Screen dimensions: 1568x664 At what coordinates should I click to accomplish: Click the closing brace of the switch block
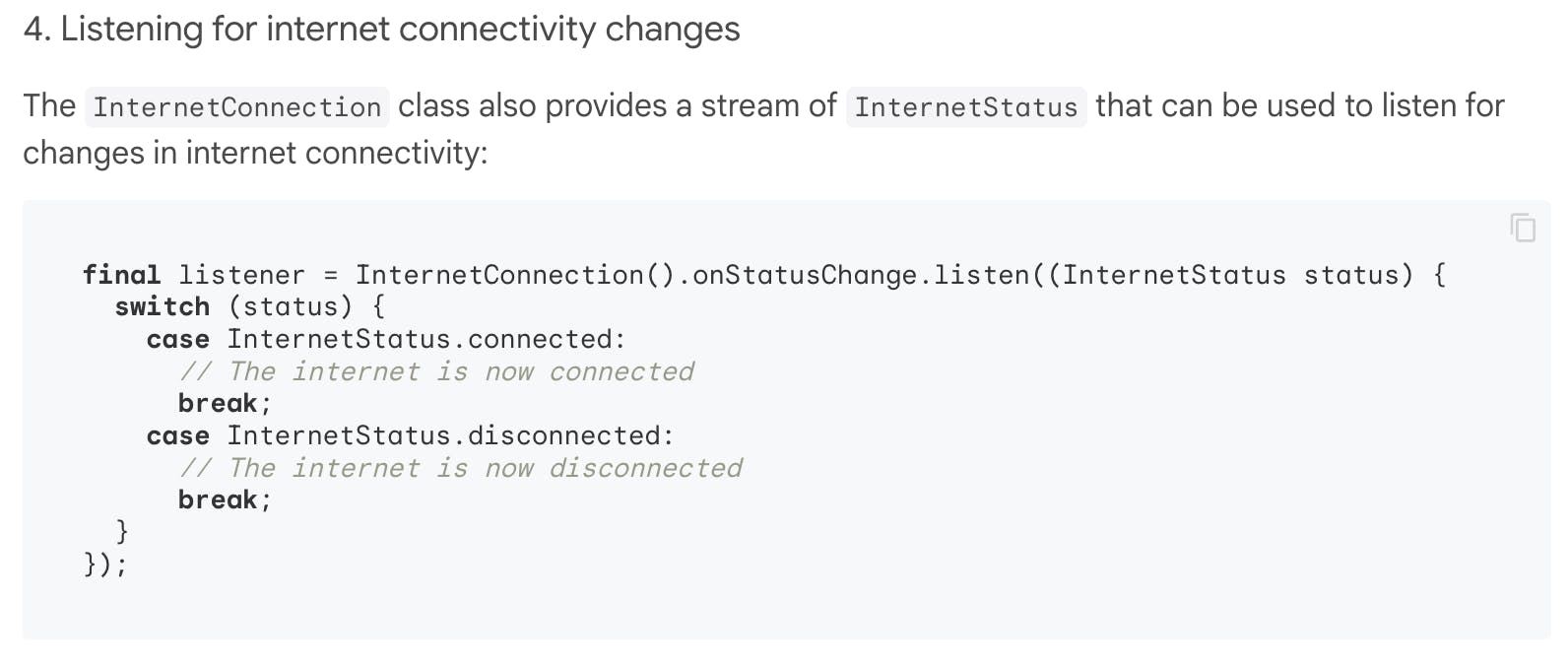click(122, 532)
